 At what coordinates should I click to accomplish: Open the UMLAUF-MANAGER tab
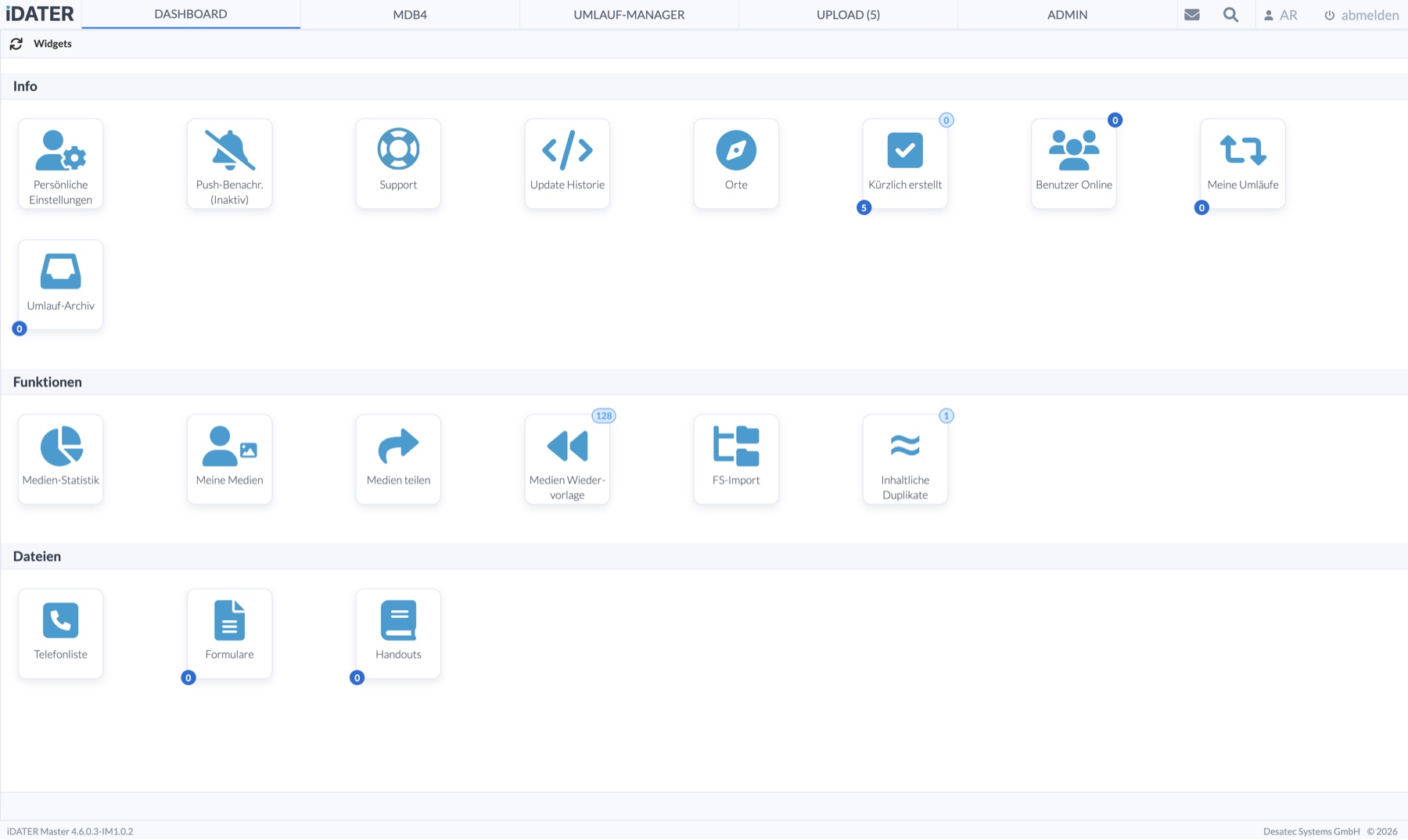click(x=629, y=14)
